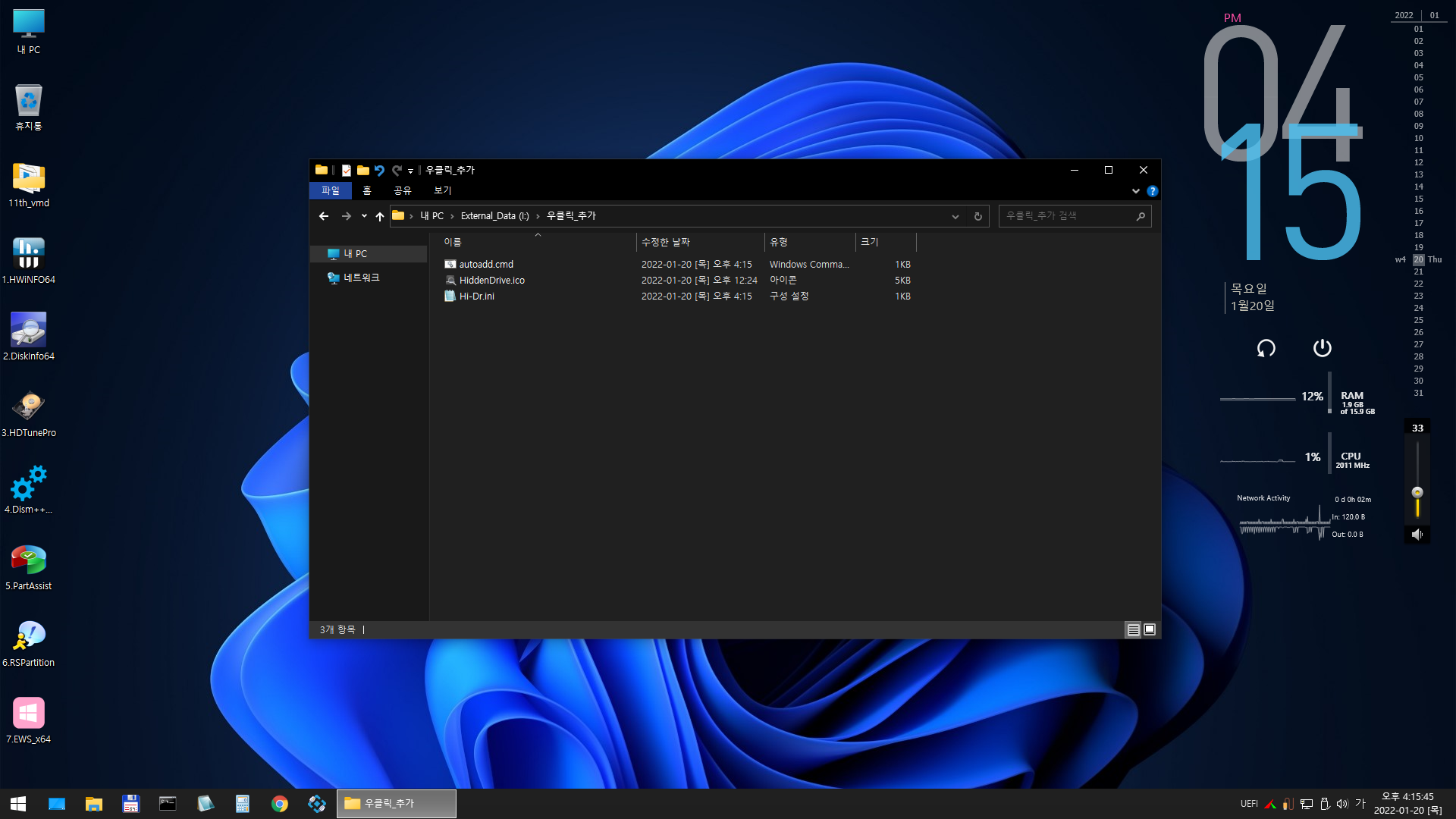The width and height of the screenshot is (1456, 819).
Task: Click the restart icon in desktop widget
Action: coord(1266,348)
